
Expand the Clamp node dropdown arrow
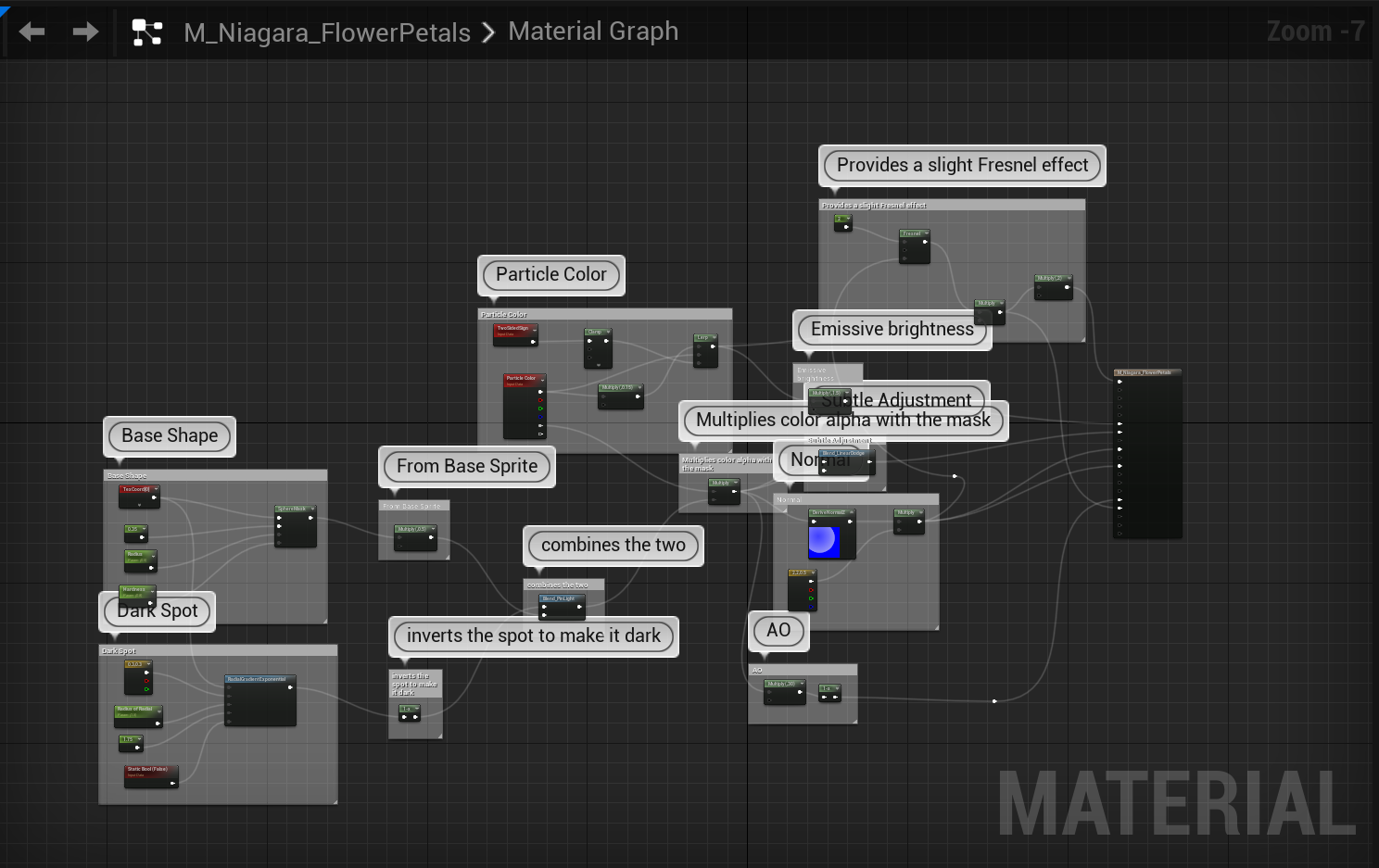click(608, 332)
